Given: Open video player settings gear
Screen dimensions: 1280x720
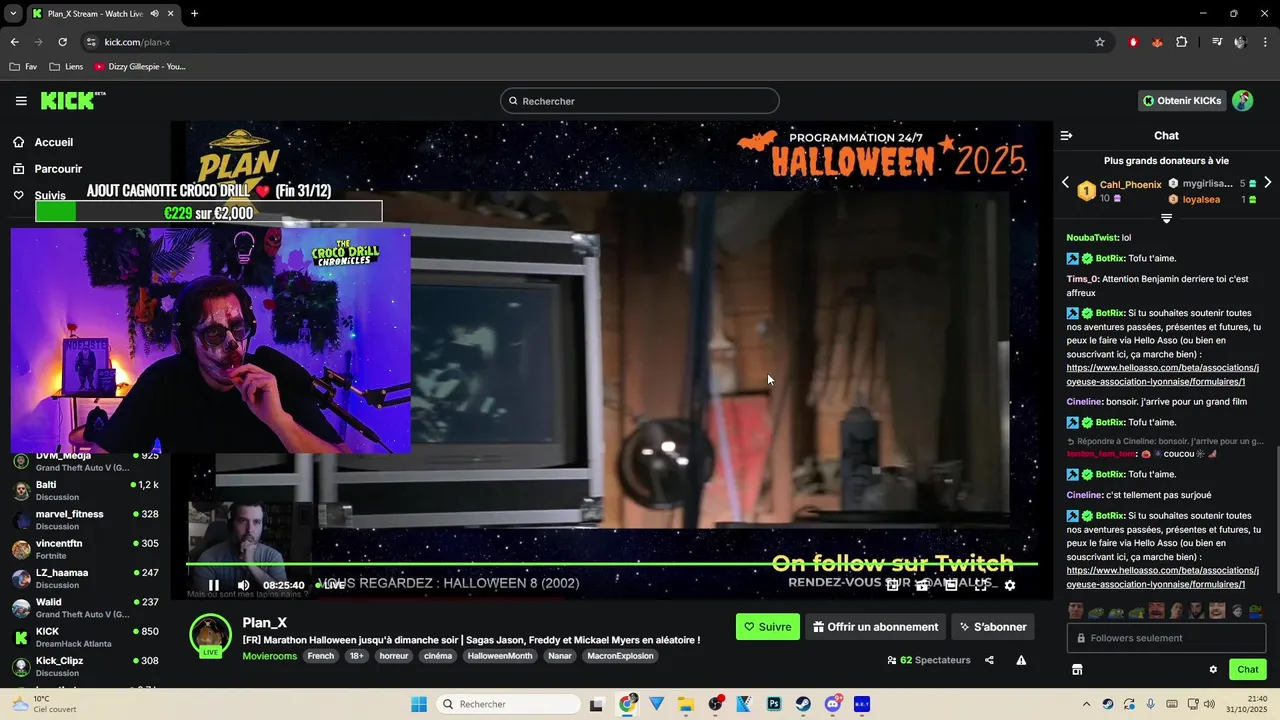Looking at the screenshot, I should 1010,585.
